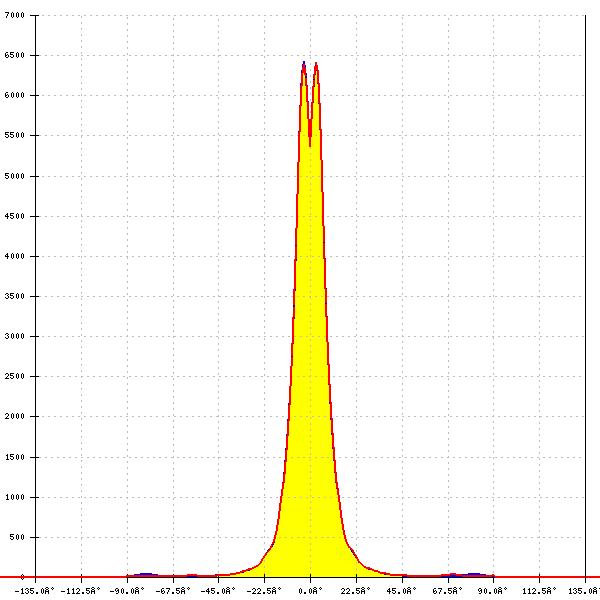600x600 pixels.
Task: Select the 2500 y-axis label
Action: (15, 376)
